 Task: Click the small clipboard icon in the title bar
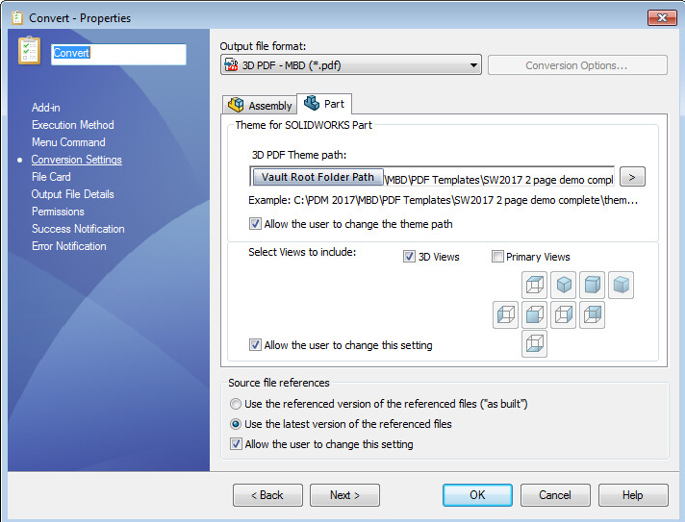[x=17, y=17]
